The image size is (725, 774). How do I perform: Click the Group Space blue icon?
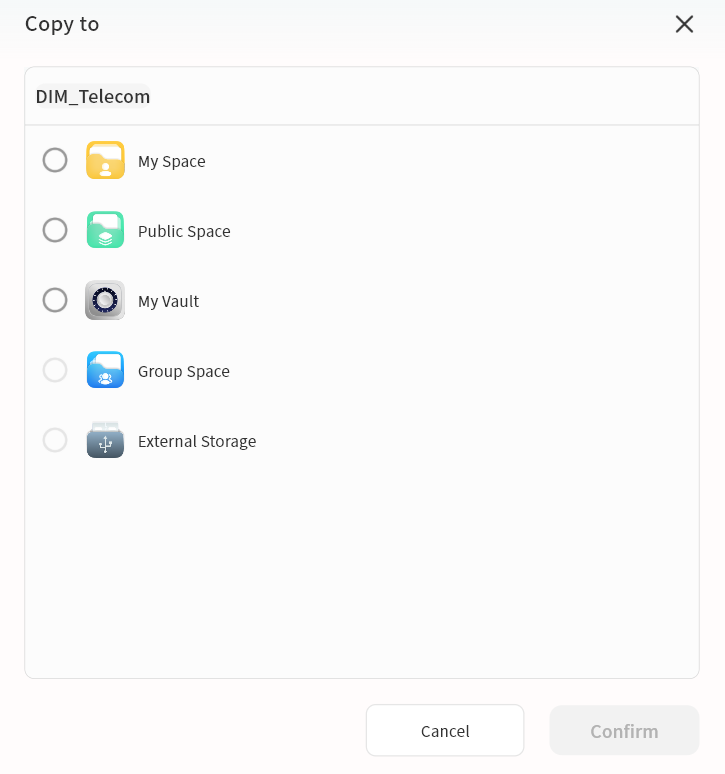(105, 370)
